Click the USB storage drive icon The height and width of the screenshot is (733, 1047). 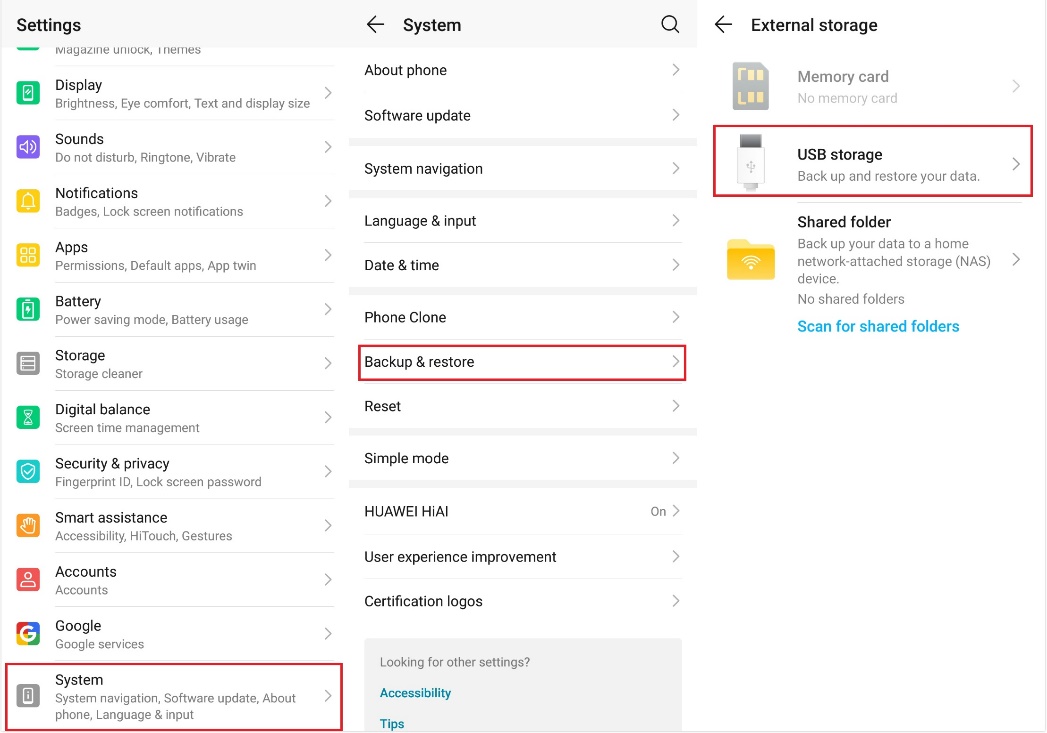[x=751, y=160]
